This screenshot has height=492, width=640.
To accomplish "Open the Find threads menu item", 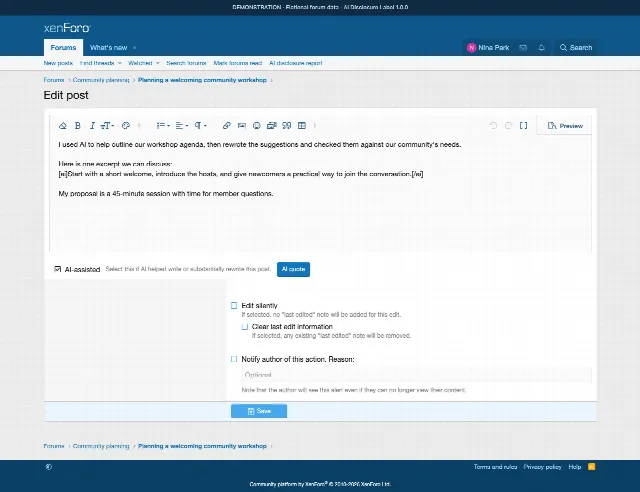I will (x=97, y=63).
